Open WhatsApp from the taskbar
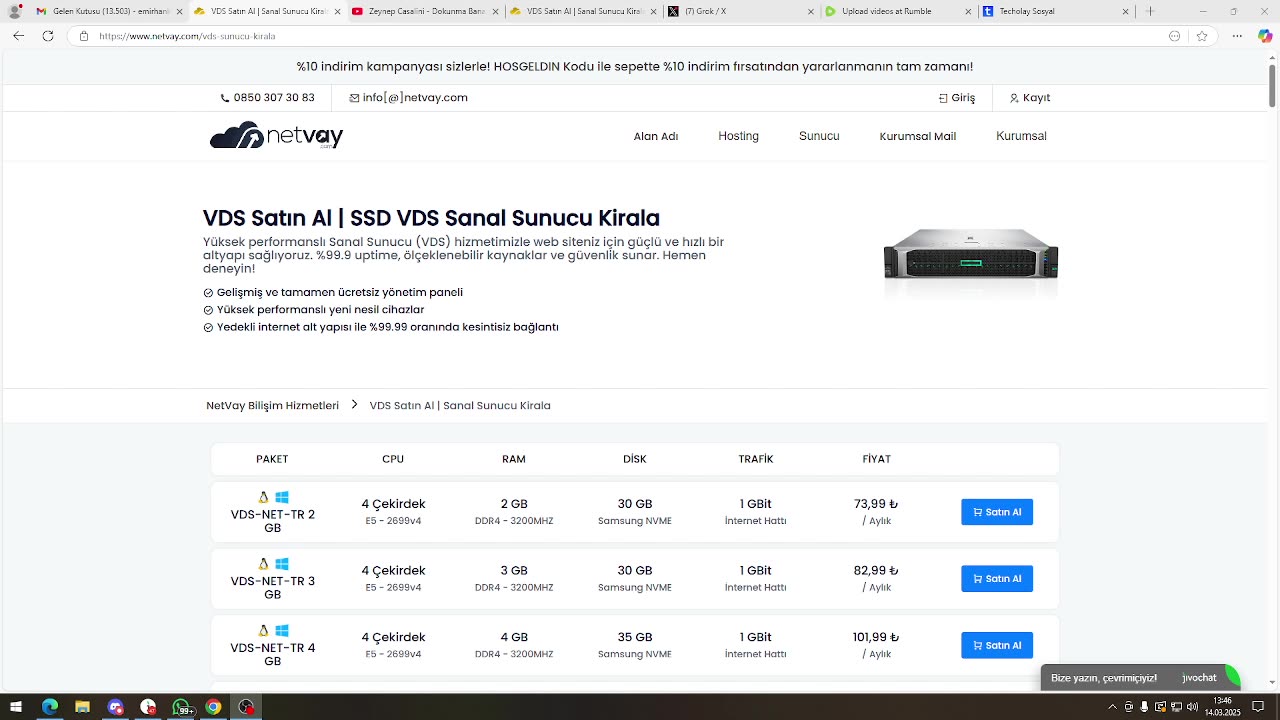This screenshot has height=720, width=1280. tap(181, 707)
